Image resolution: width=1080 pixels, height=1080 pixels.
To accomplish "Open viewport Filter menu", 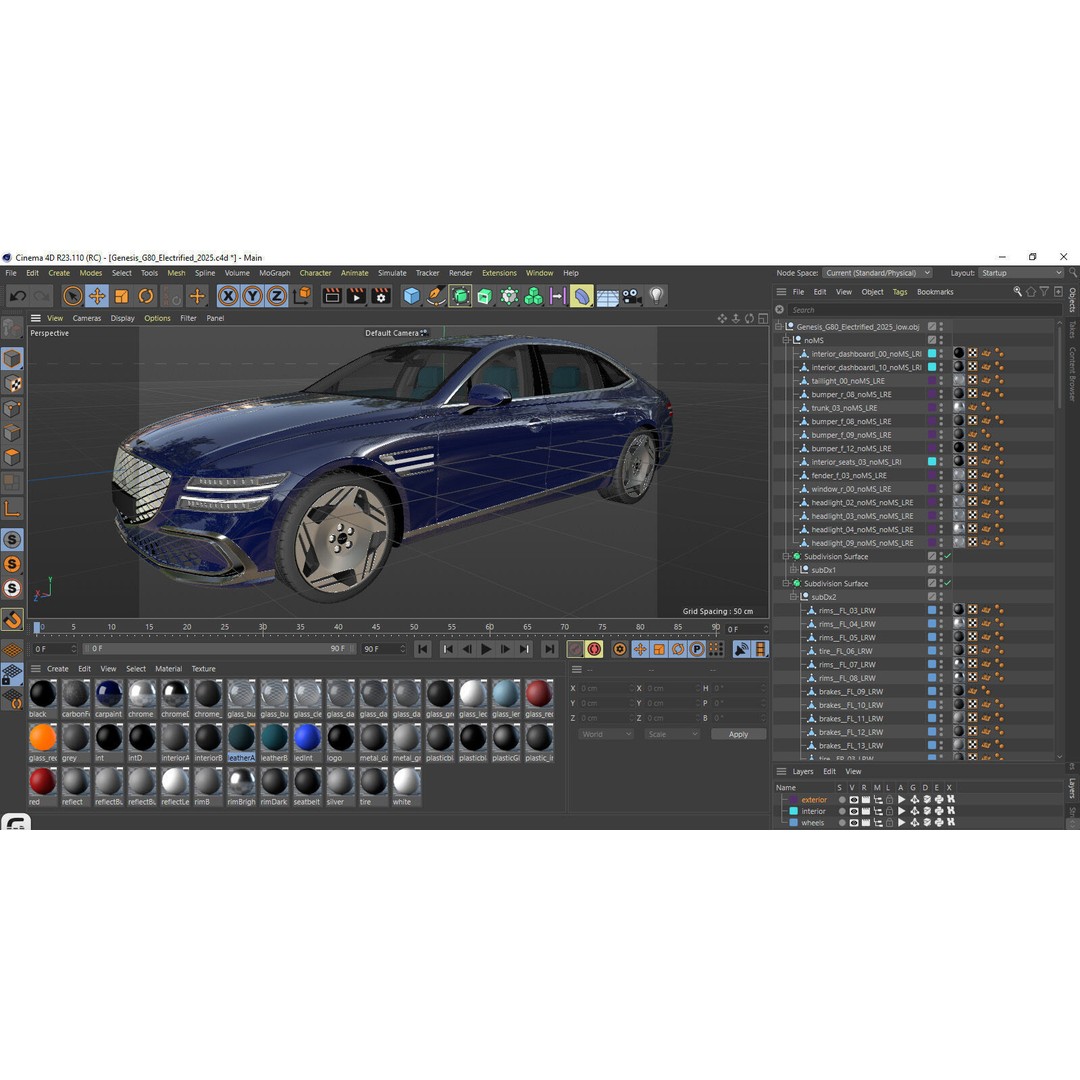I will [x=188, y=318].
